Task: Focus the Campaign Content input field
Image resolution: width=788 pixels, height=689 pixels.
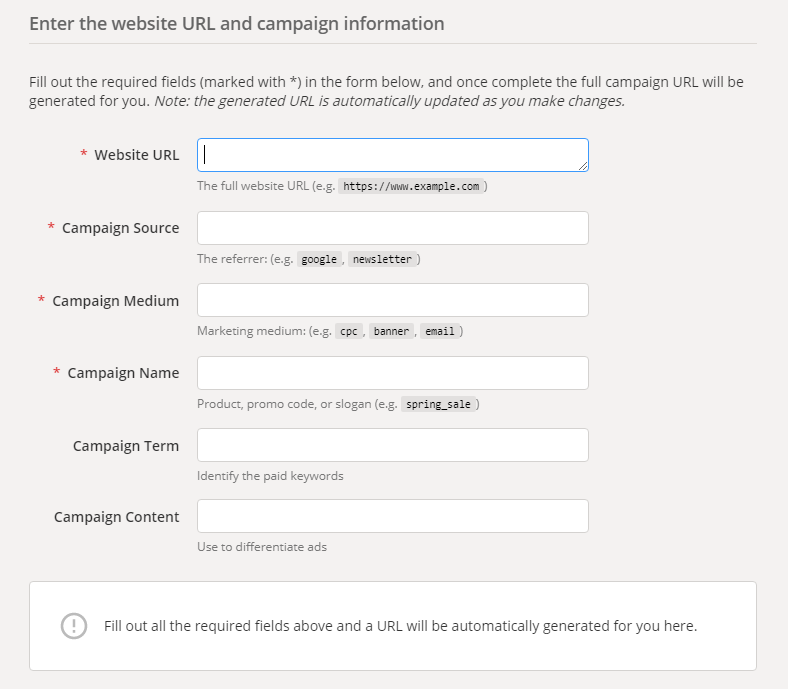Action: pyautogui.click(x=392, y=516)
